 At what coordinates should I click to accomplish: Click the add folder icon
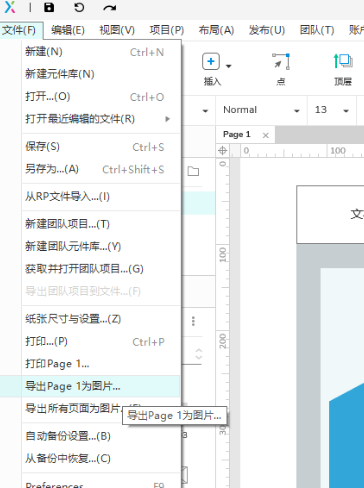193,171
